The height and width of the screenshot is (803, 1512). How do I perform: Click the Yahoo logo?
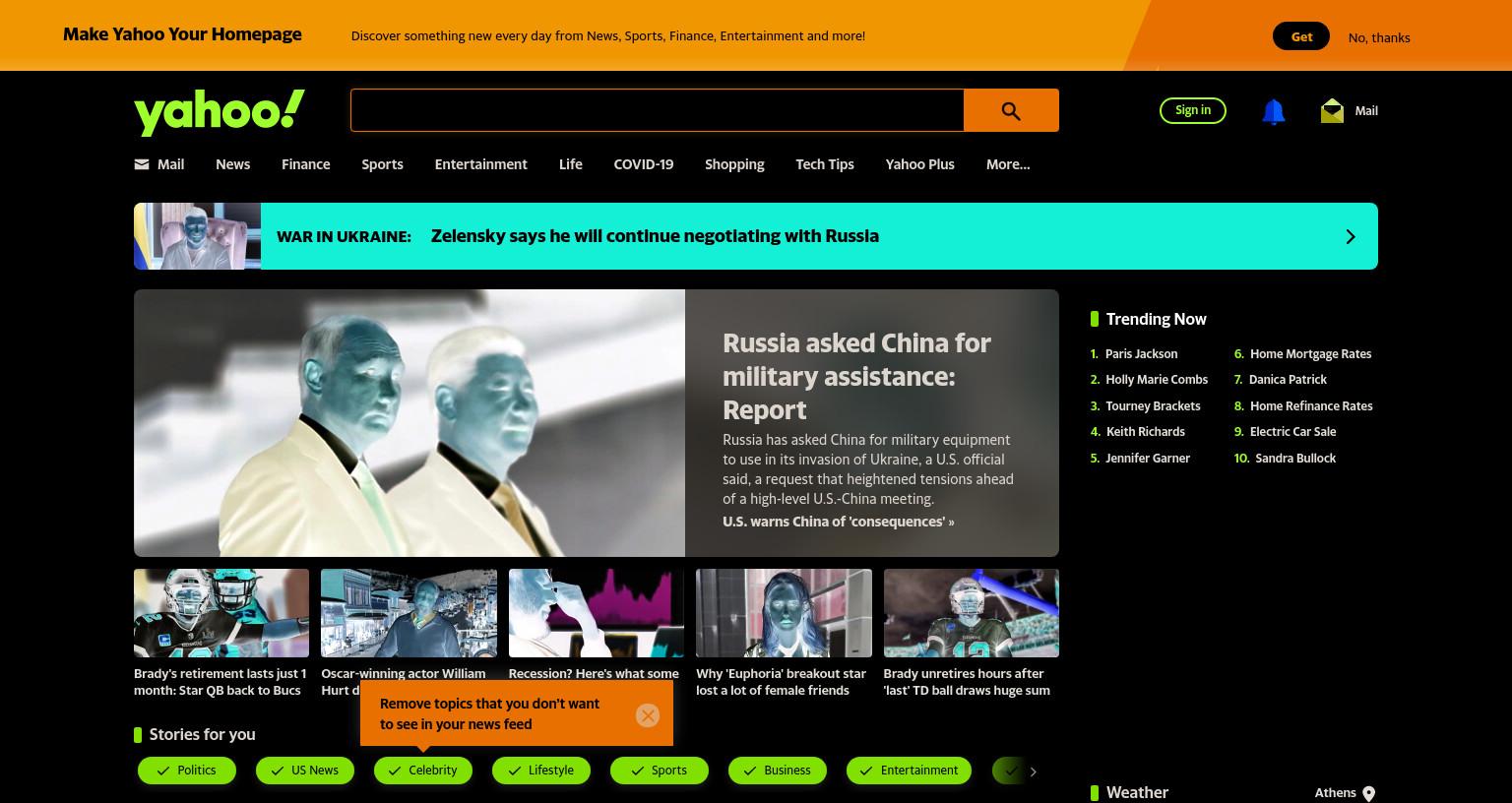pos(220,112)
